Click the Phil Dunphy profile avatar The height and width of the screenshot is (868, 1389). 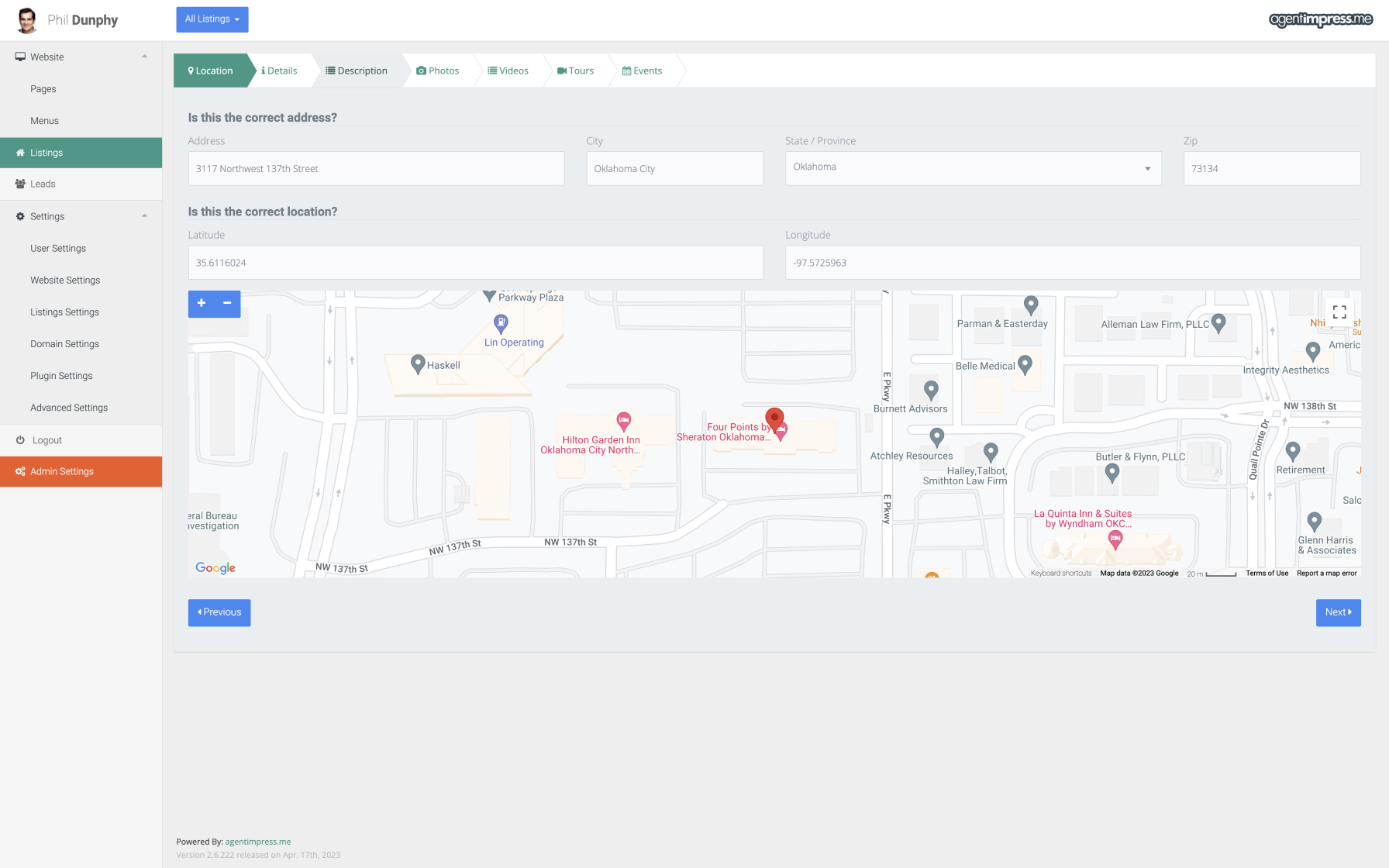tap(27, 20)
